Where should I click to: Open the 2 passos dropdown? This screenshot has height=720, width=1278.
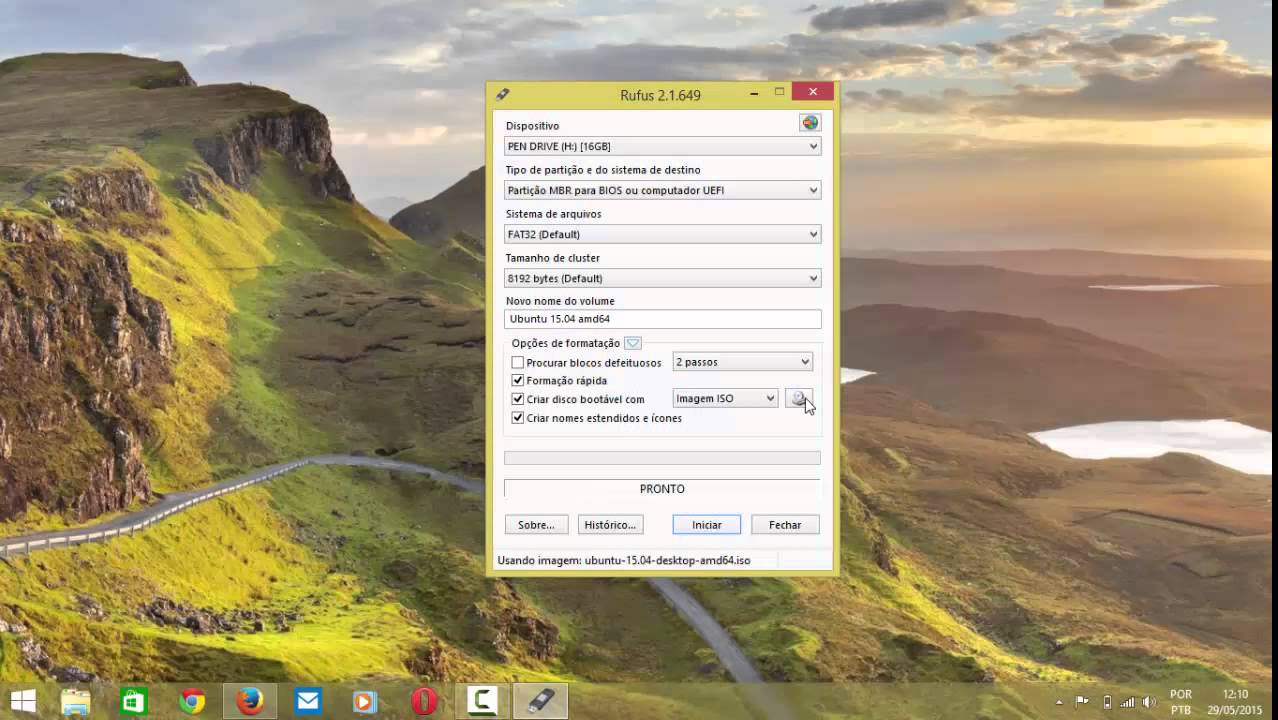[742, 362]
